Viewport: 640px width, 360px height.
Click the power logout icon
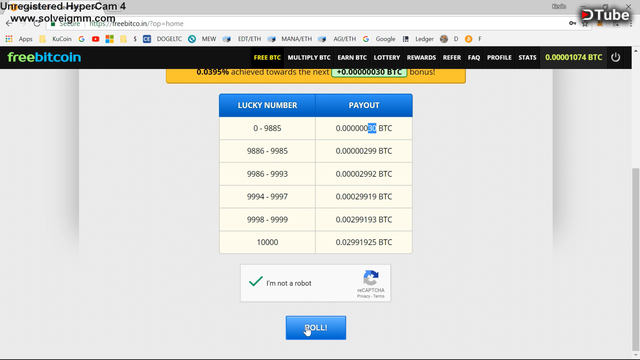click(616, 57)
